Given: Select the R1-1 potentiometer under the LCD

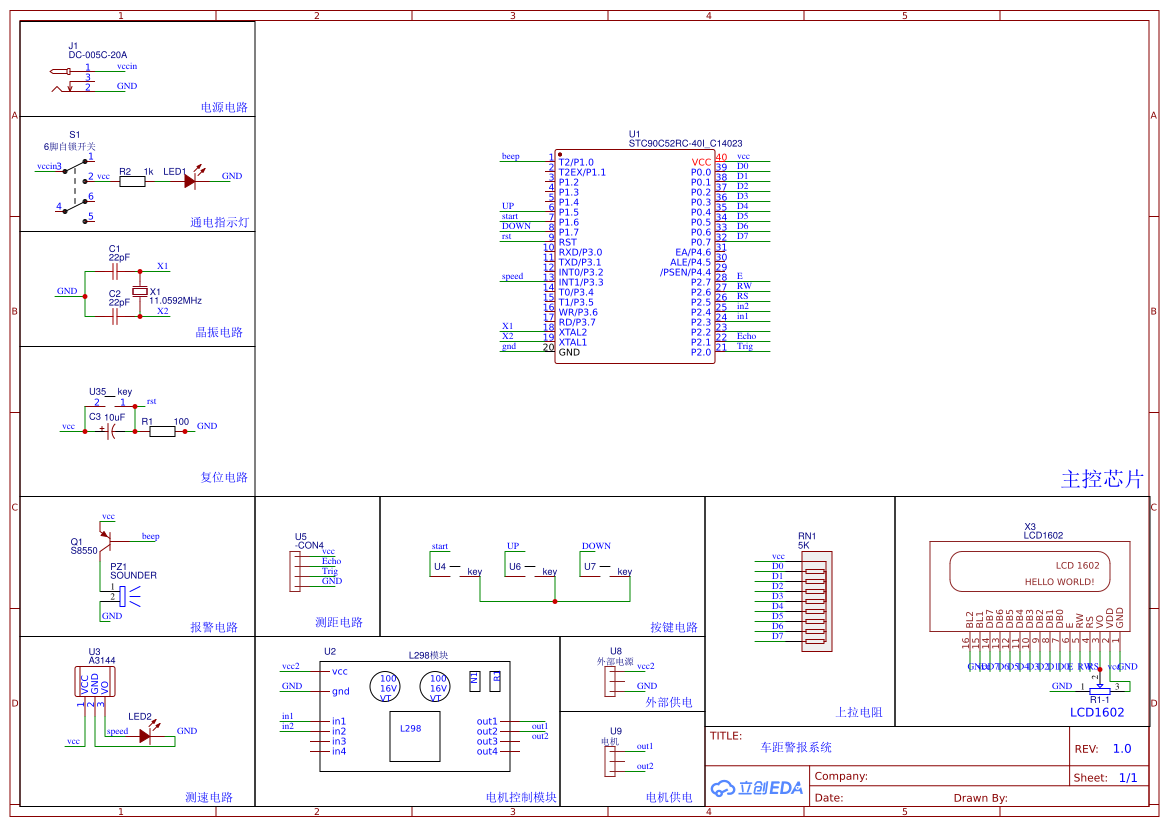Looking at the screenshot, I should [1100, 689].
